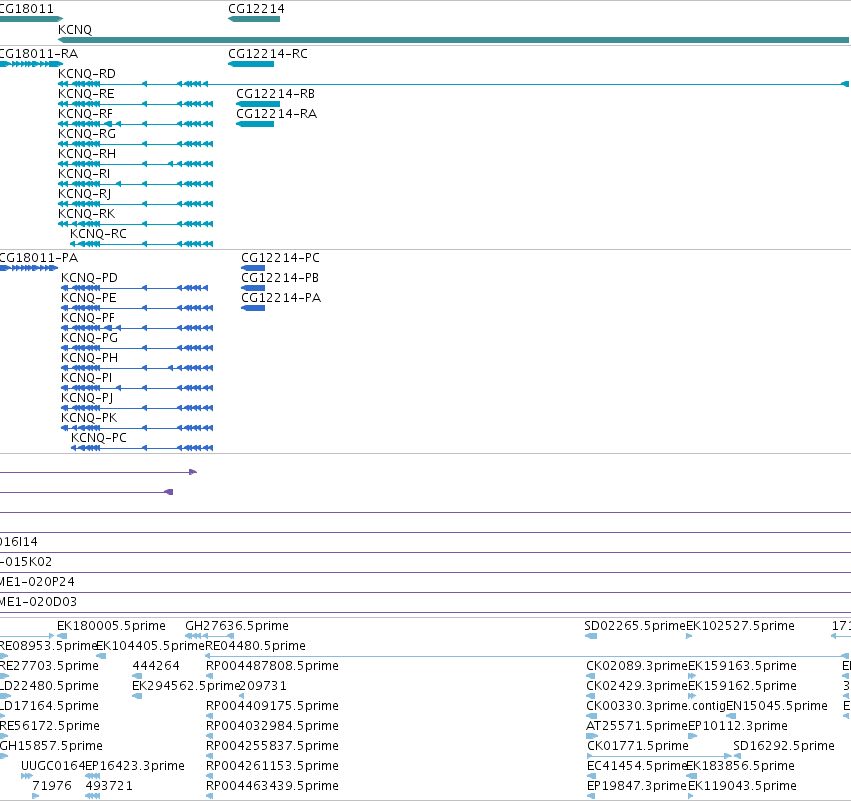Open the CG12214-PB protein label
The image size is (851, 801).
pos(280,278)
